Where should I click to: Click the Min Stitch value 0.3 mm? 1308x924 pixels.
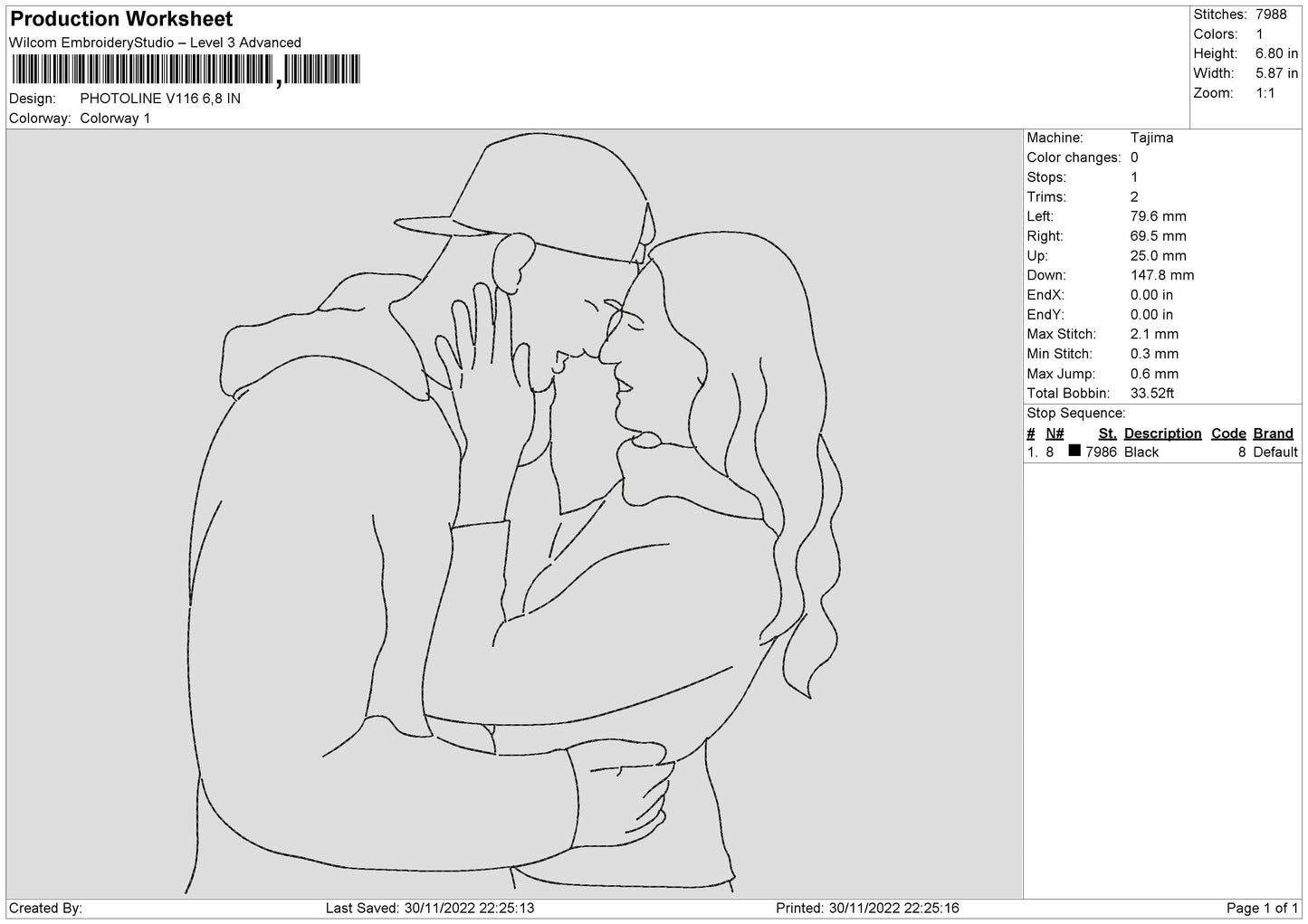(x=1154, y=355)
